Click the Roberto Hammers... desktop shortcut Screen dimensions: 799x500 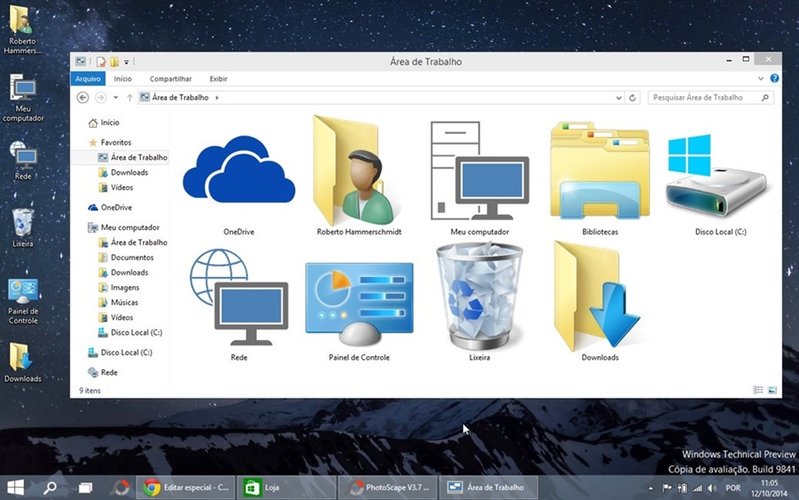(x=22, y=29)
